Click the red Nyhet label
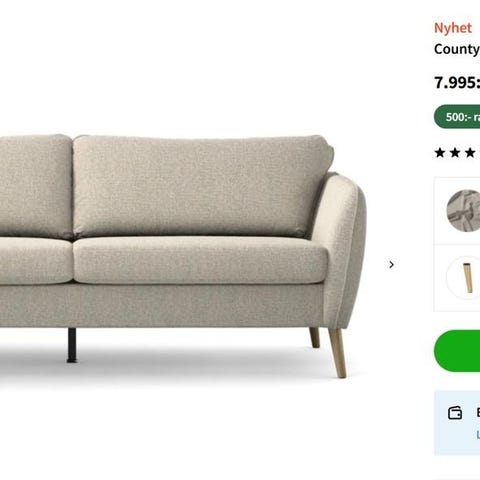The image size is (480, 480). pos(453,28)
